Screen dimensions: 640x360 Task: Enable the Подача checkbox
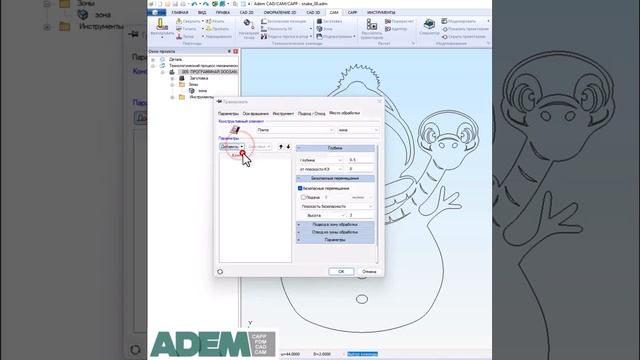[303, 197]
